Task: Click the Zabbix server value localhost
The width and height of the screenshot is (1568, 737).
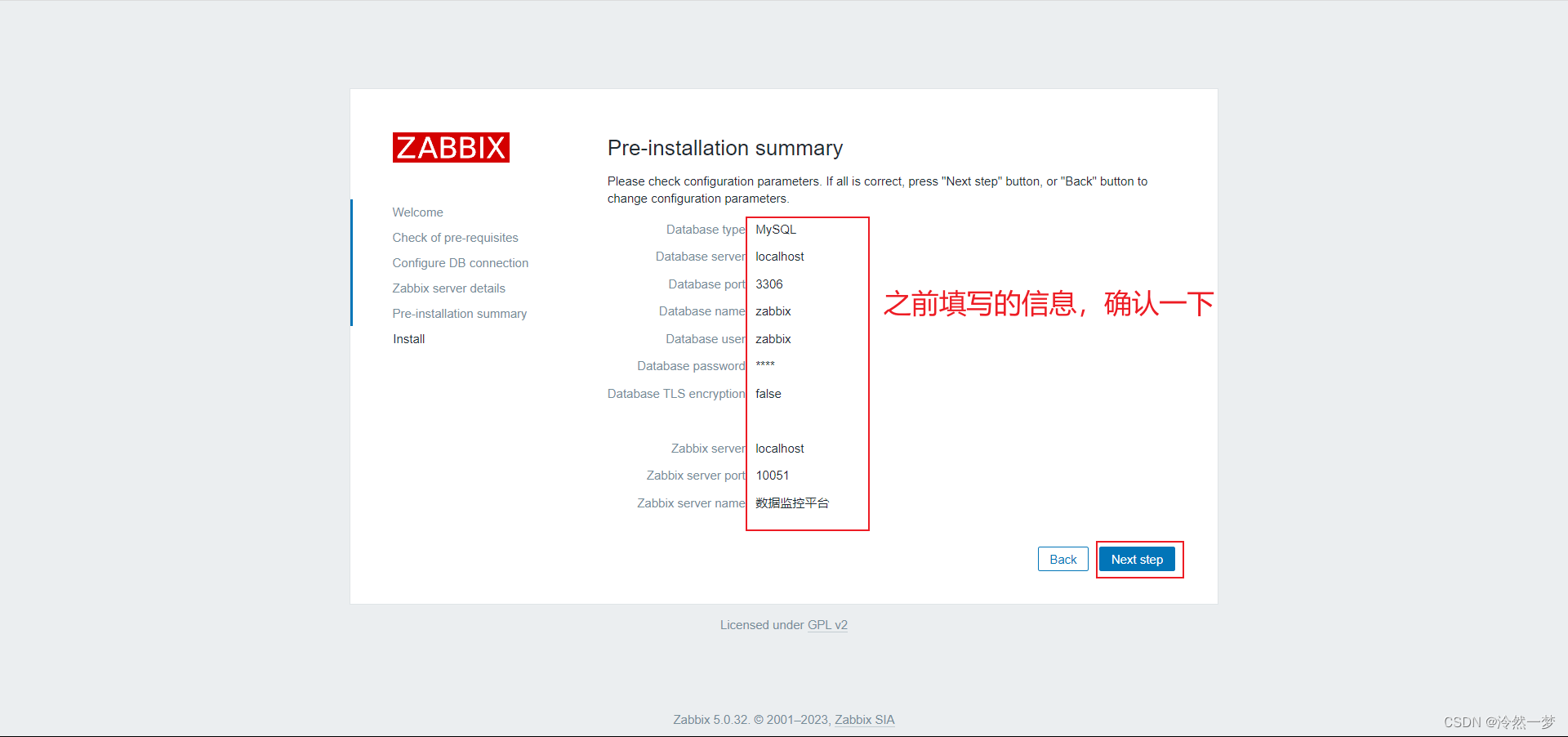Action: coord(779,449)
